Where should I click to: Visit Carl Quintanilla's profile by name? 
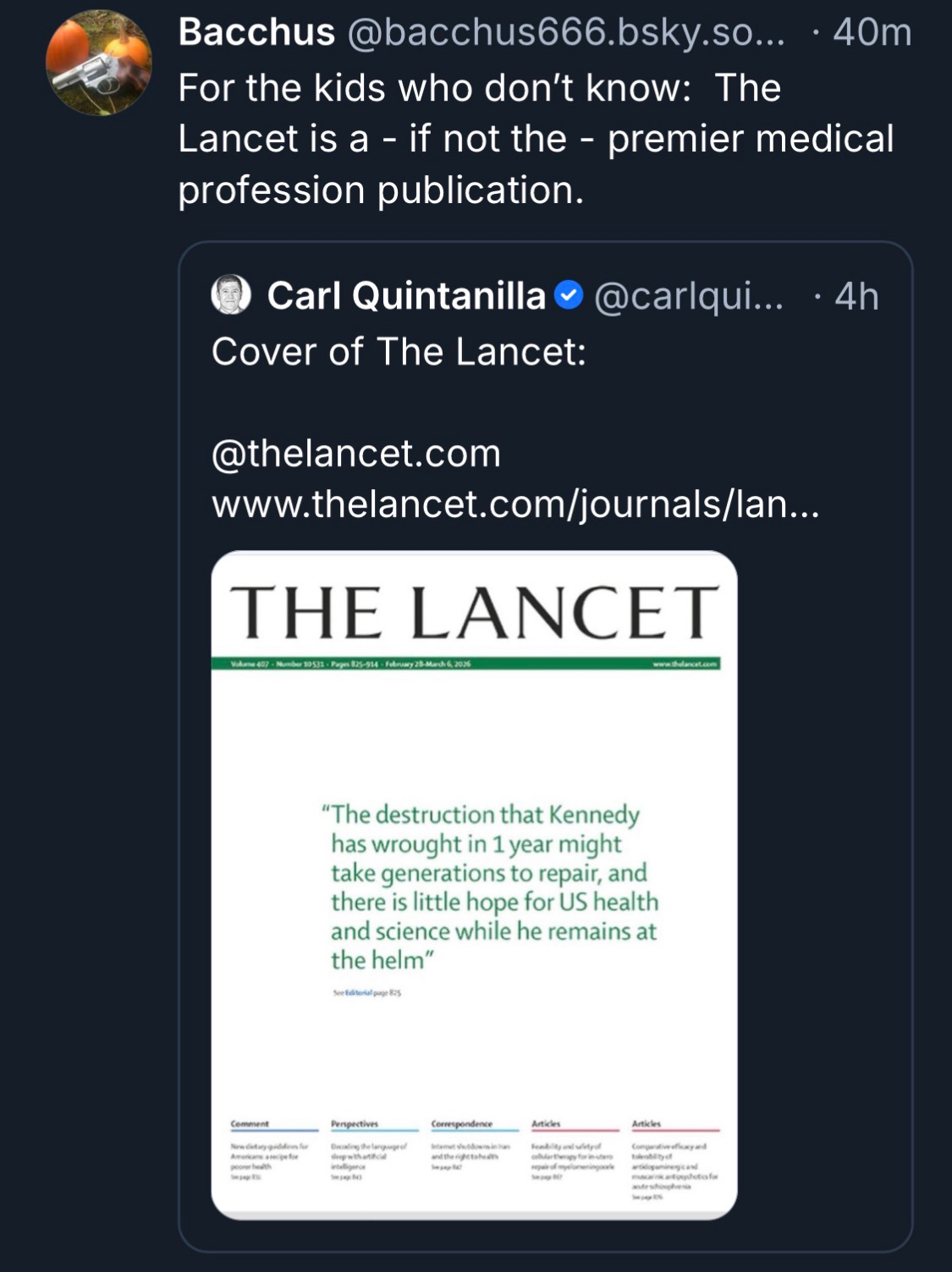click(x=406, y=295)
